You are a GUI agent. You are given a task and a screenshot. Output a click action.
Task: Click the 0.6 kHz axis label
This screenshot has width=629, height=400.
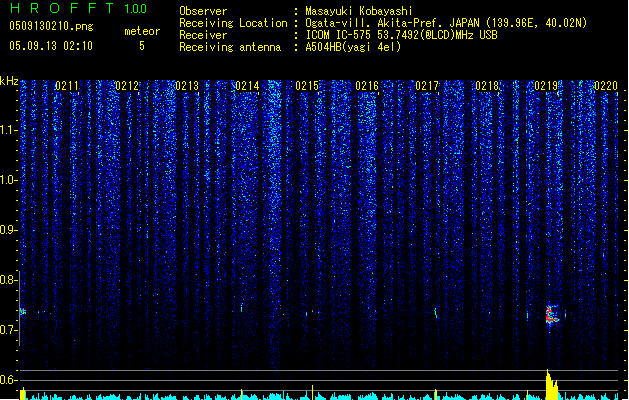tap(9, 380)
